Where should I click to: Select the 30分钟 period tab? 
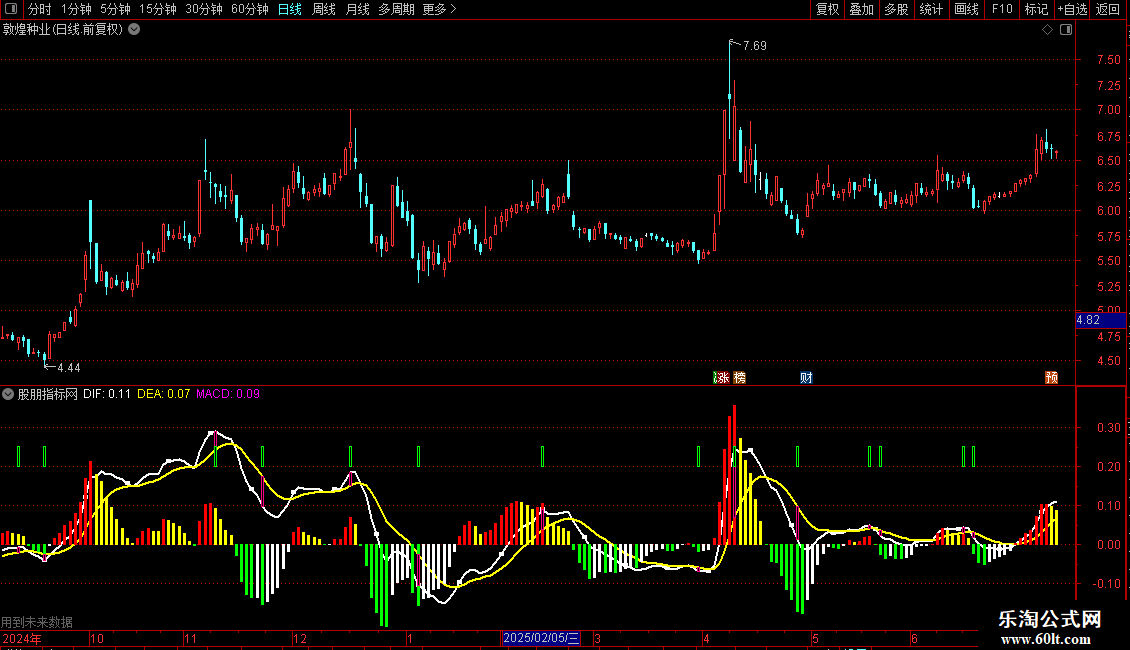pos(203,9)
